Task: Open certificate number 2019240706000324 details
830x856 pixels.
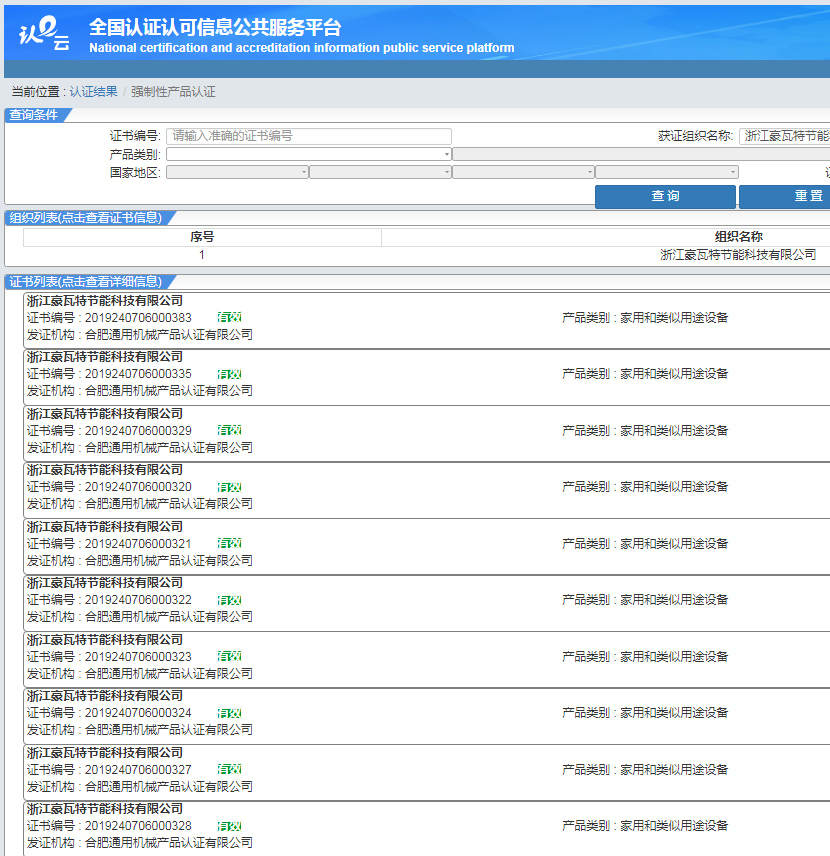Action: [138, 713]
